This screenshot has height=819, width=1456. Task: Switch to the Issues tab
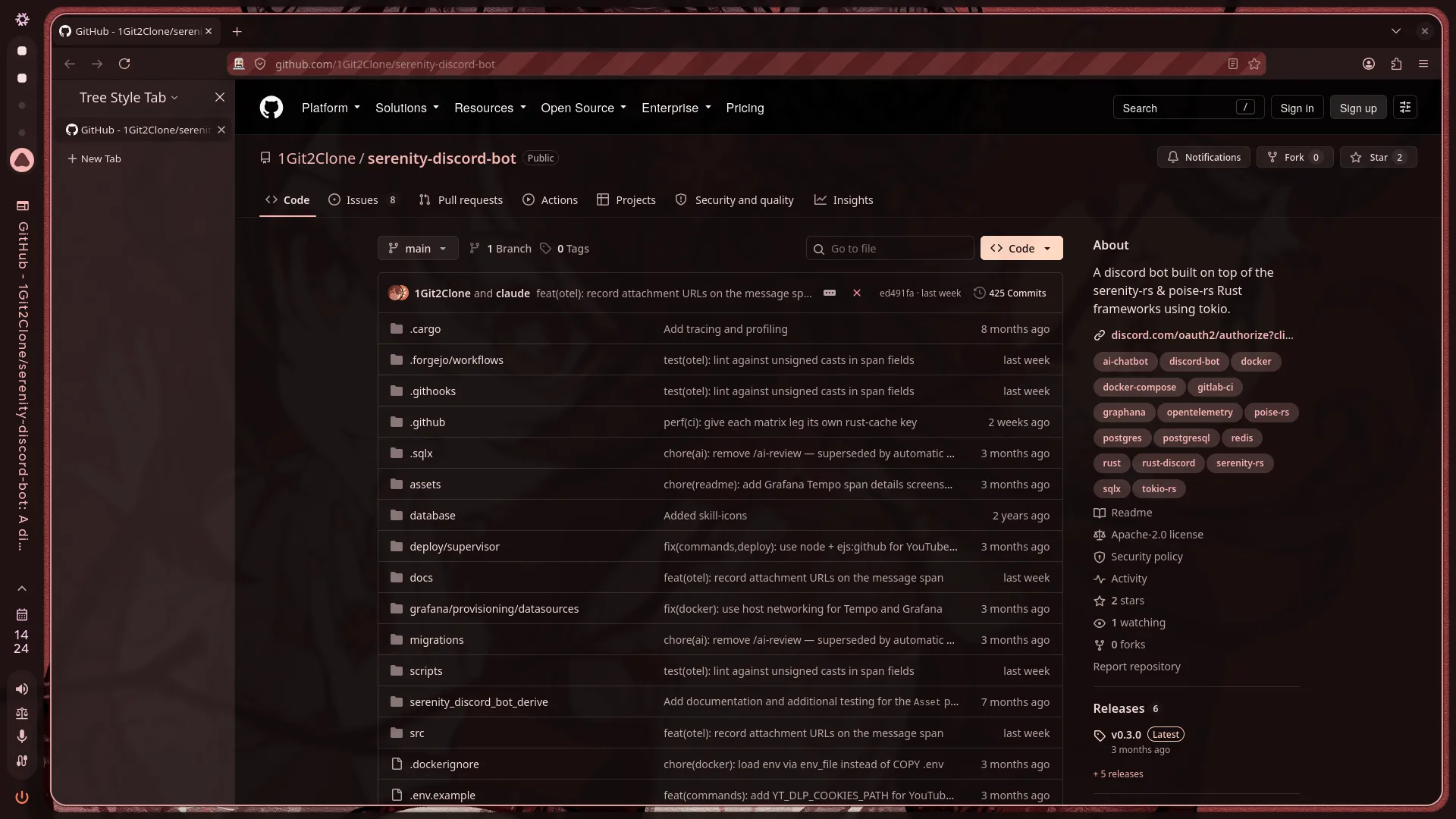tap(362, 199)
